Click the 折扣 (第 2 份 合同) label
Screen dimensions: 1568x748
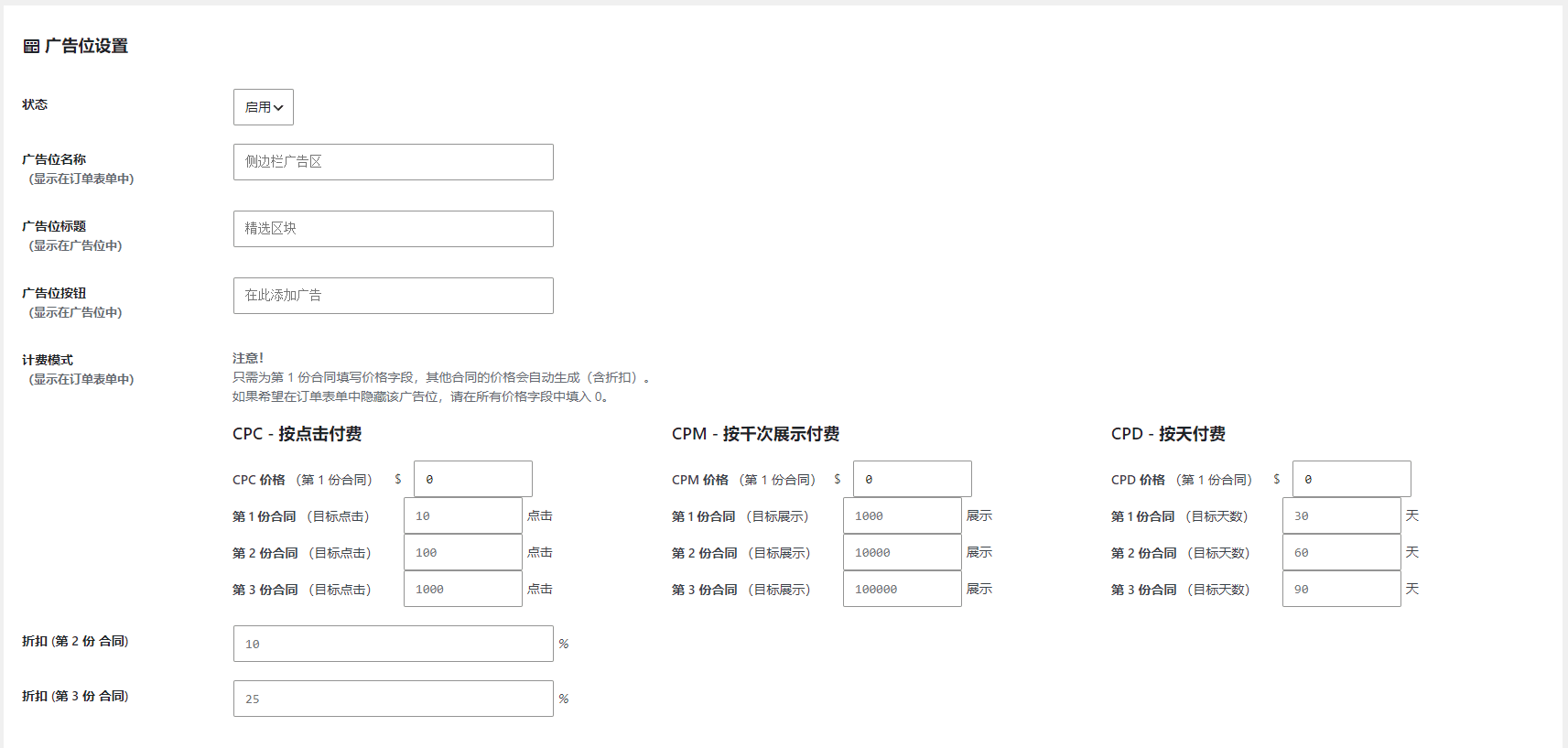point(75,641)
